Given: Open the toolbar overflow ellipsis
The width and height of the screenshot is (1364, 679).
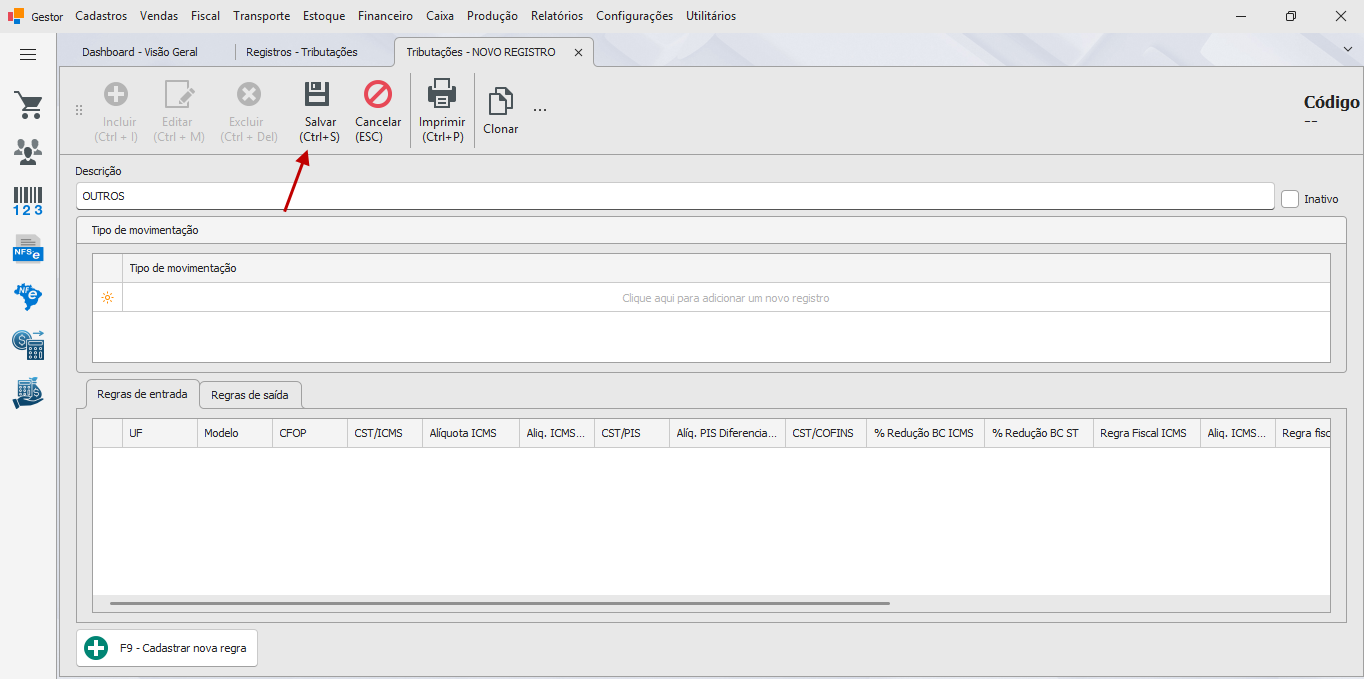Looking at the screenshot, I should point(540,109).
